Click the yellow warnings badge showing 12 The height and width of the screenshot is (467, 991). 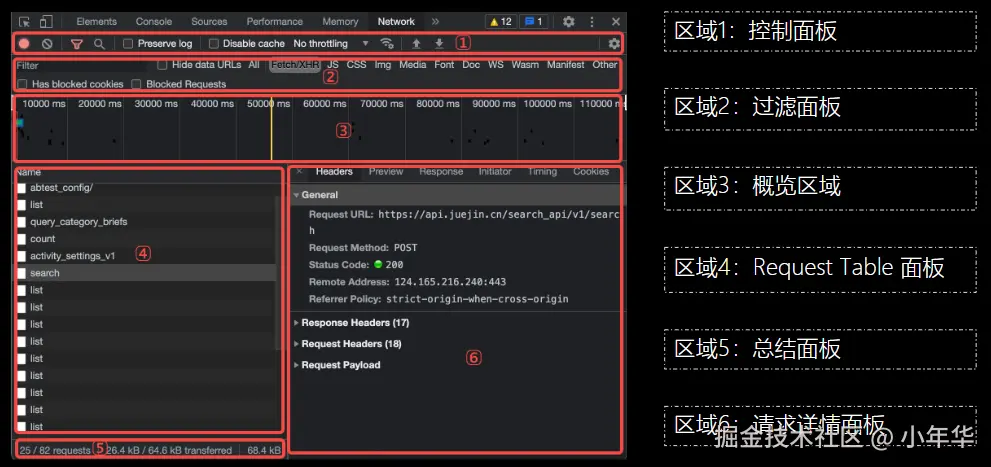tap(501, 21)
